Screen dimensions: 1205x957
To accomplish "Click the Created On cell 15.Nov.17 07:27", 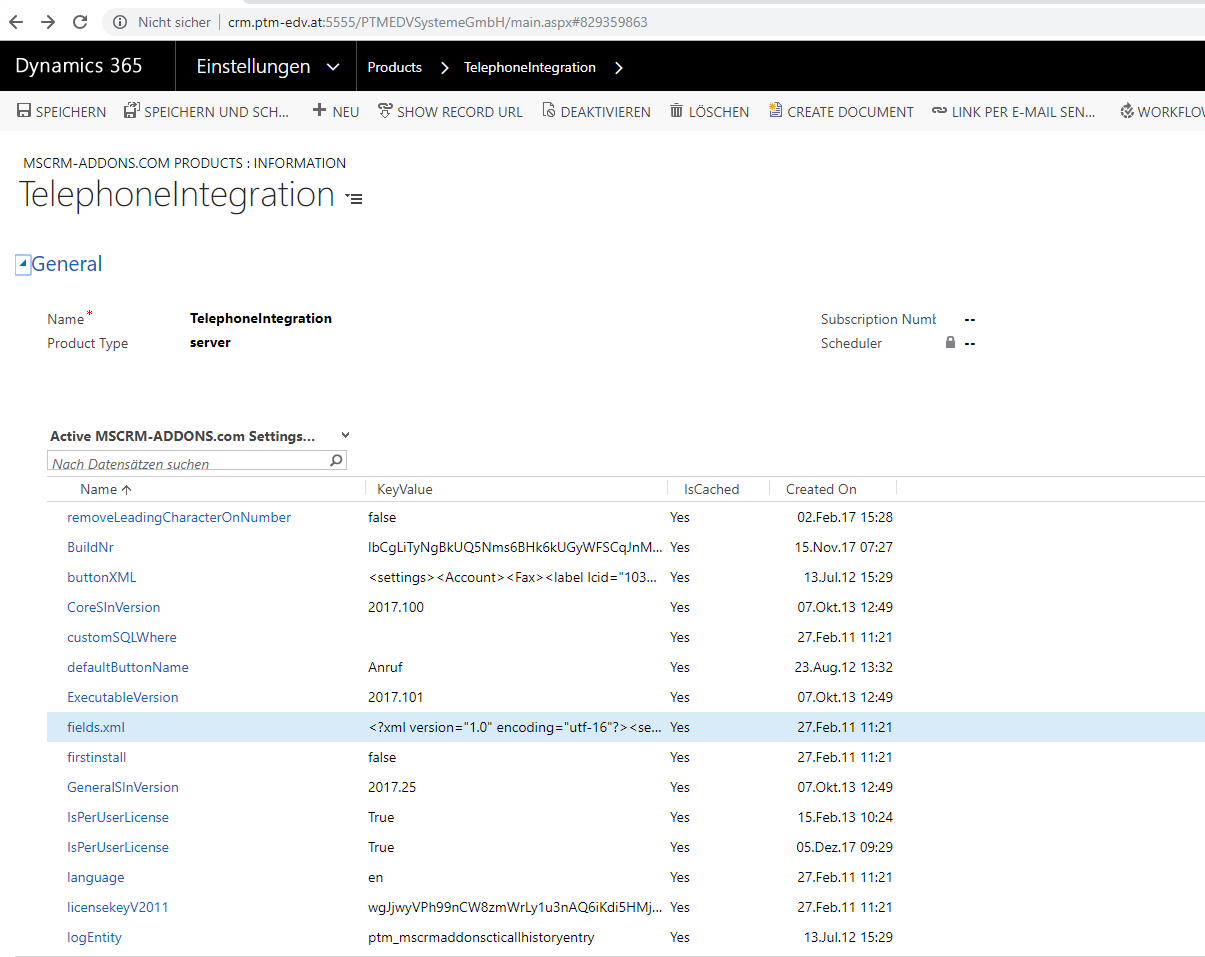I will pyautogui.click(x=844, y=548).
